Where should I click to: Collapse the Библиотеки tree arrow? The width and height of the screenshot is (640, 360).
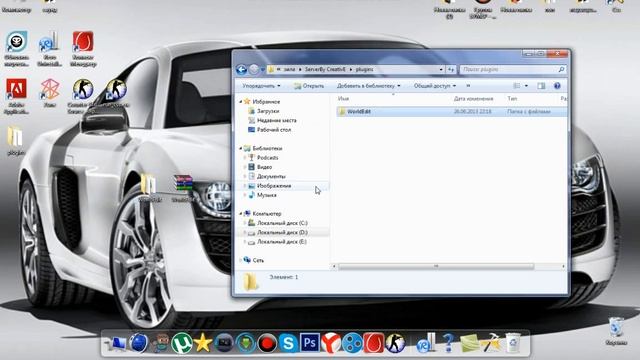pyautogui.click(x=240, y=148)
